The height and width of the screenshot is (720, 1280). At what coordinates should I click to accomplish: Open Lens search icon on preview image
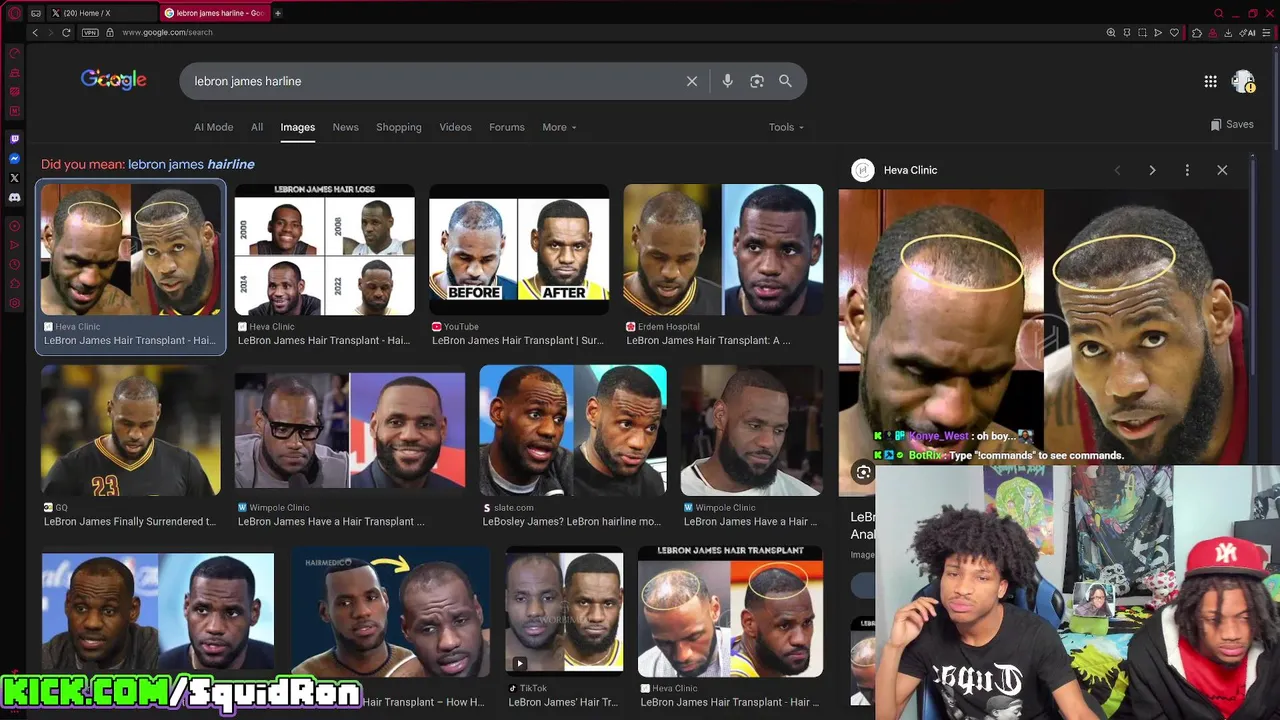pyautogui.click(x=863, y=472)
